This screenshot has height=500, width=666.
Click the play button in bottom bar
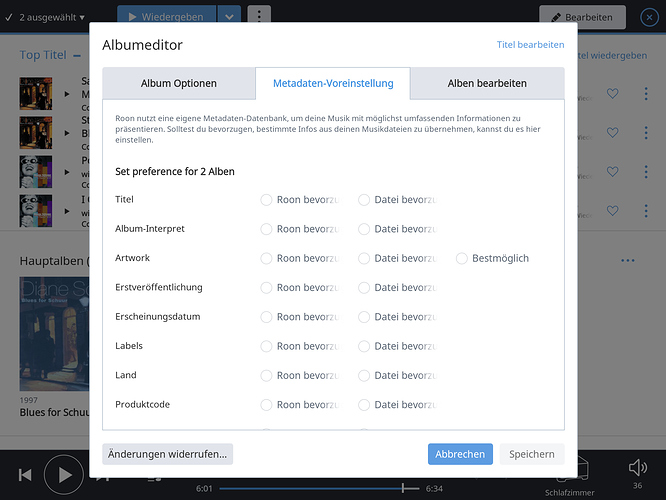tap(64, 475)
